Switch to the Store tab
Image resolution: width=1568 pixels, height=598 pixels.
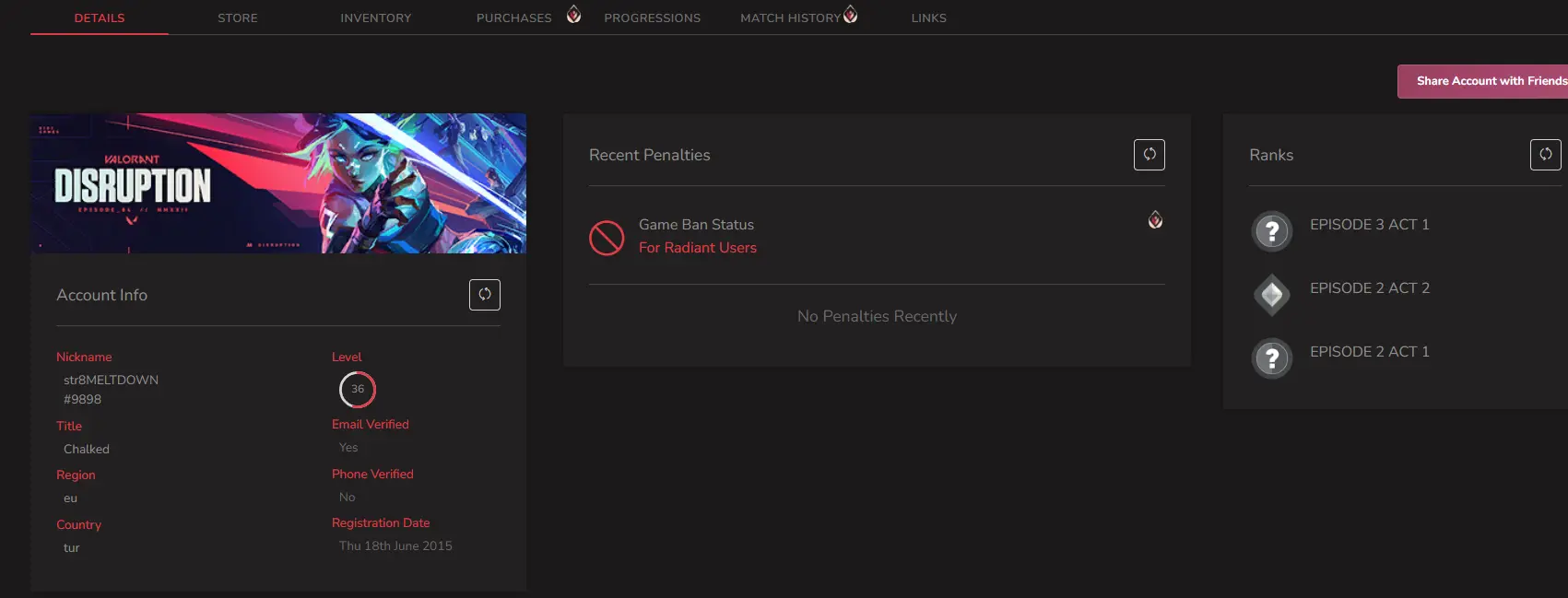click(238, 18)
